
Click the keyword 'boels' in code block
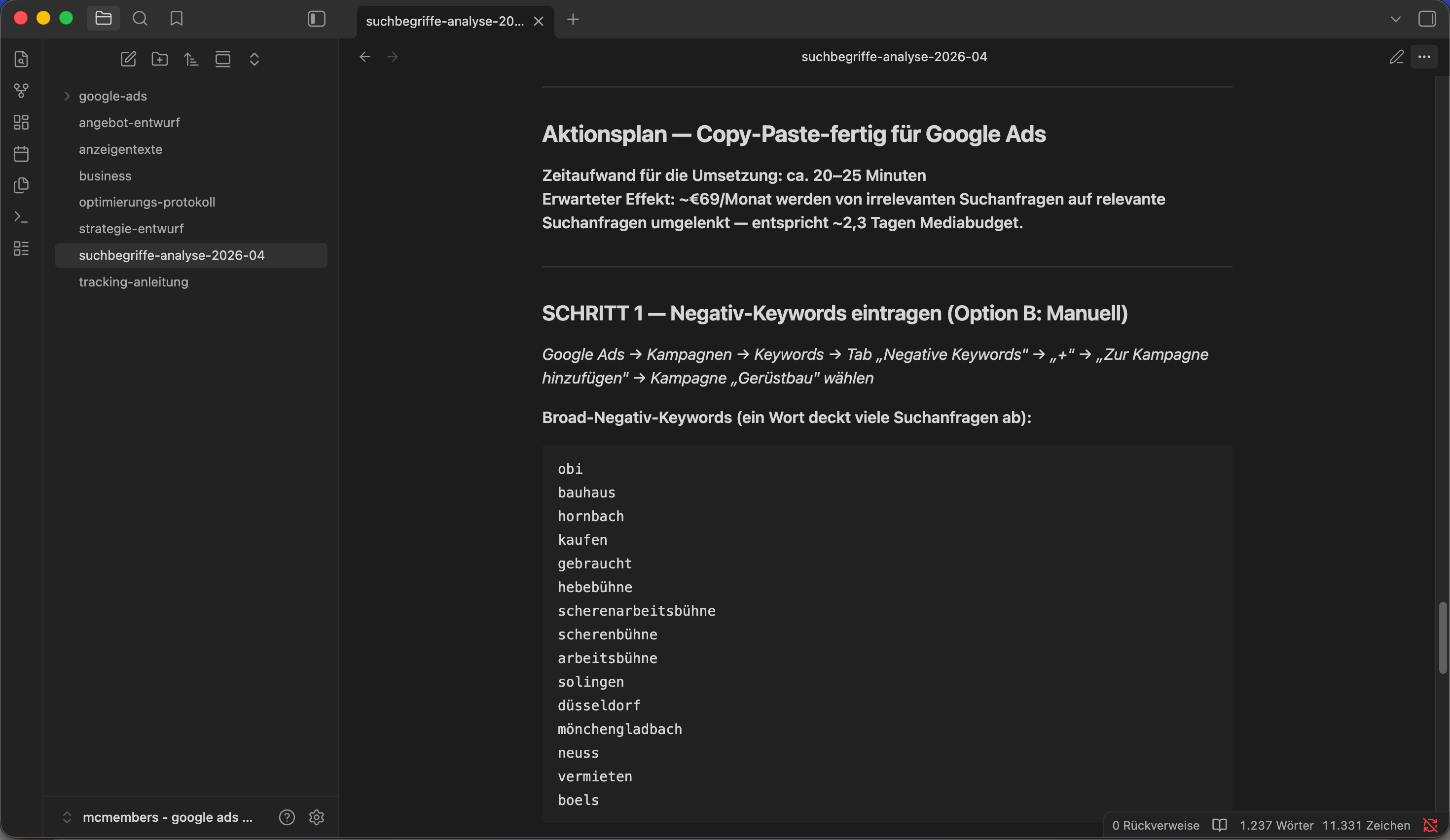(x=578, y=800)
